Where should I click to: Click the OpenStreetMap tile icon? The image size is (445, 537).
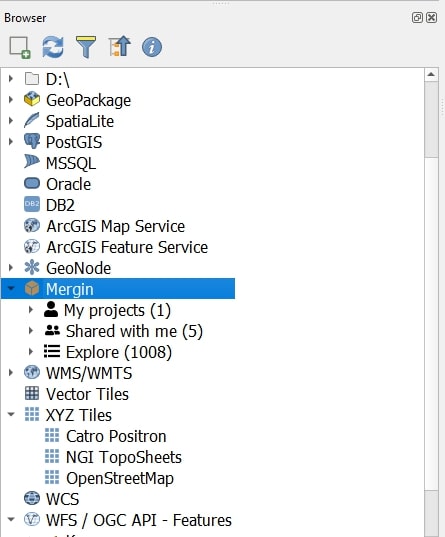(52, 477)
